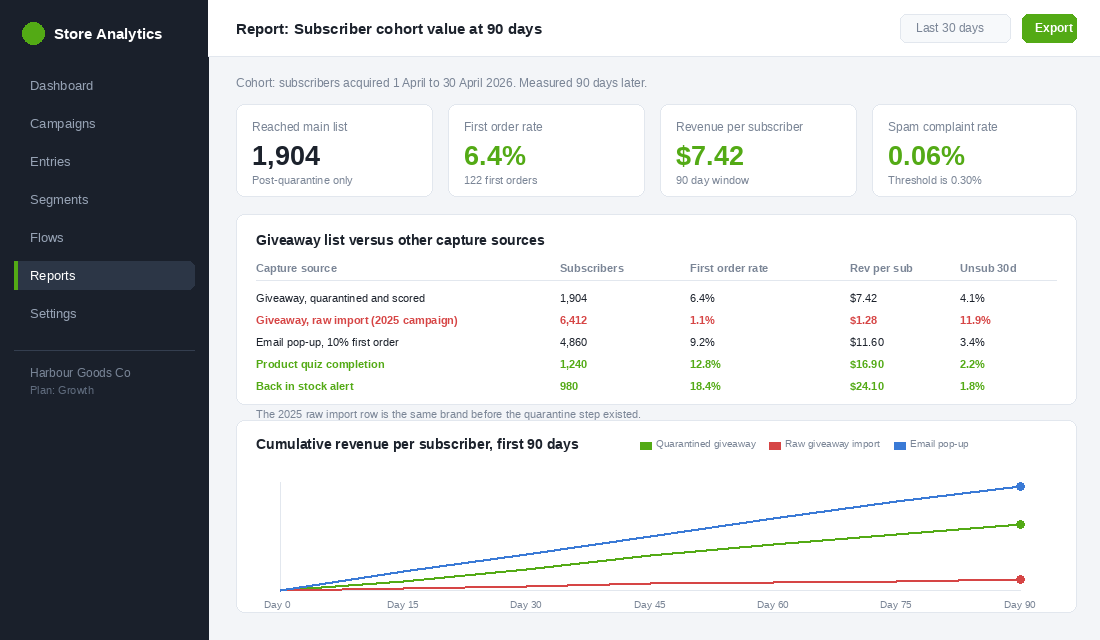Select the Back in stock alert row

click(x=656, y=386)
